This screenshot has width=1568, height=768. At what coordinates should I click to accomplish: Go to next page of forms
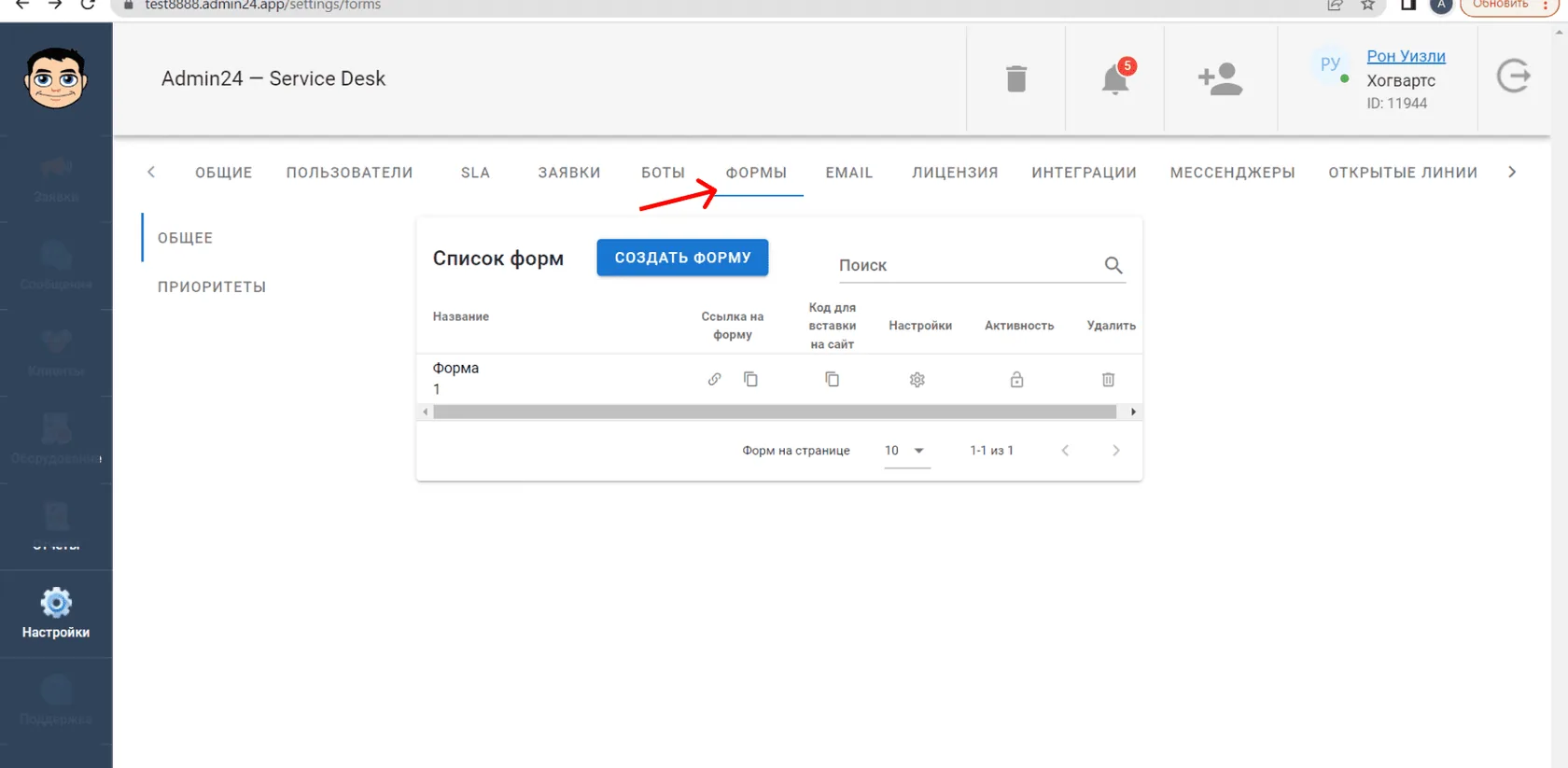(1115, 451)
